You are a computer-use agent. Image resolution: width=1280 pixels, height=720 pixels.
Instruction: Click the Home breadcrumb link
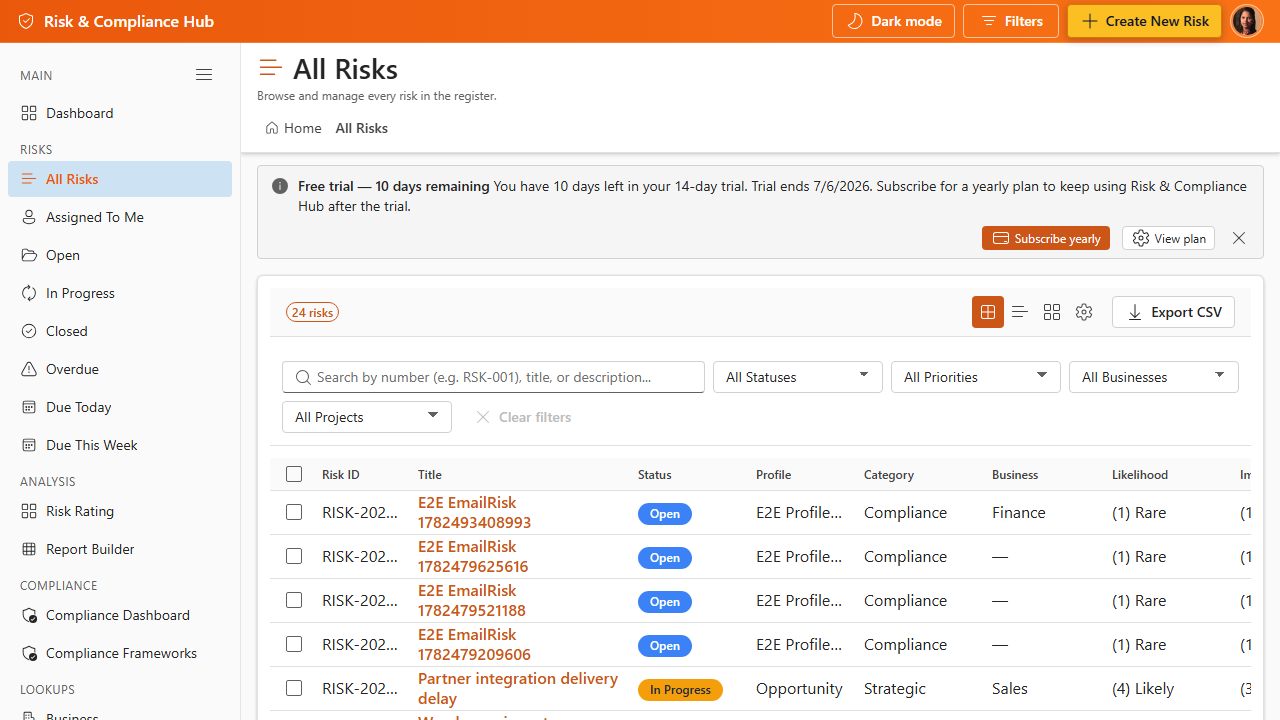tap(293, 128)
